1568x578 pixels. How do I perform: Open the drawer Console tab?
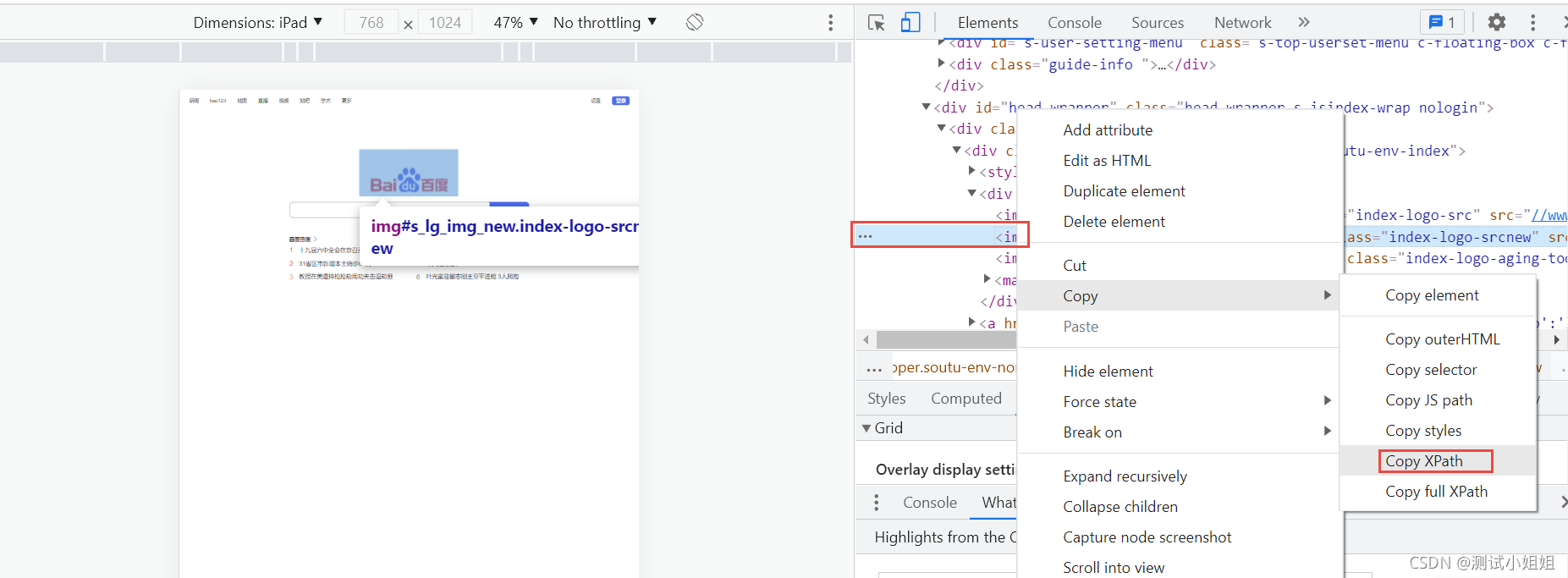point(929,503)
